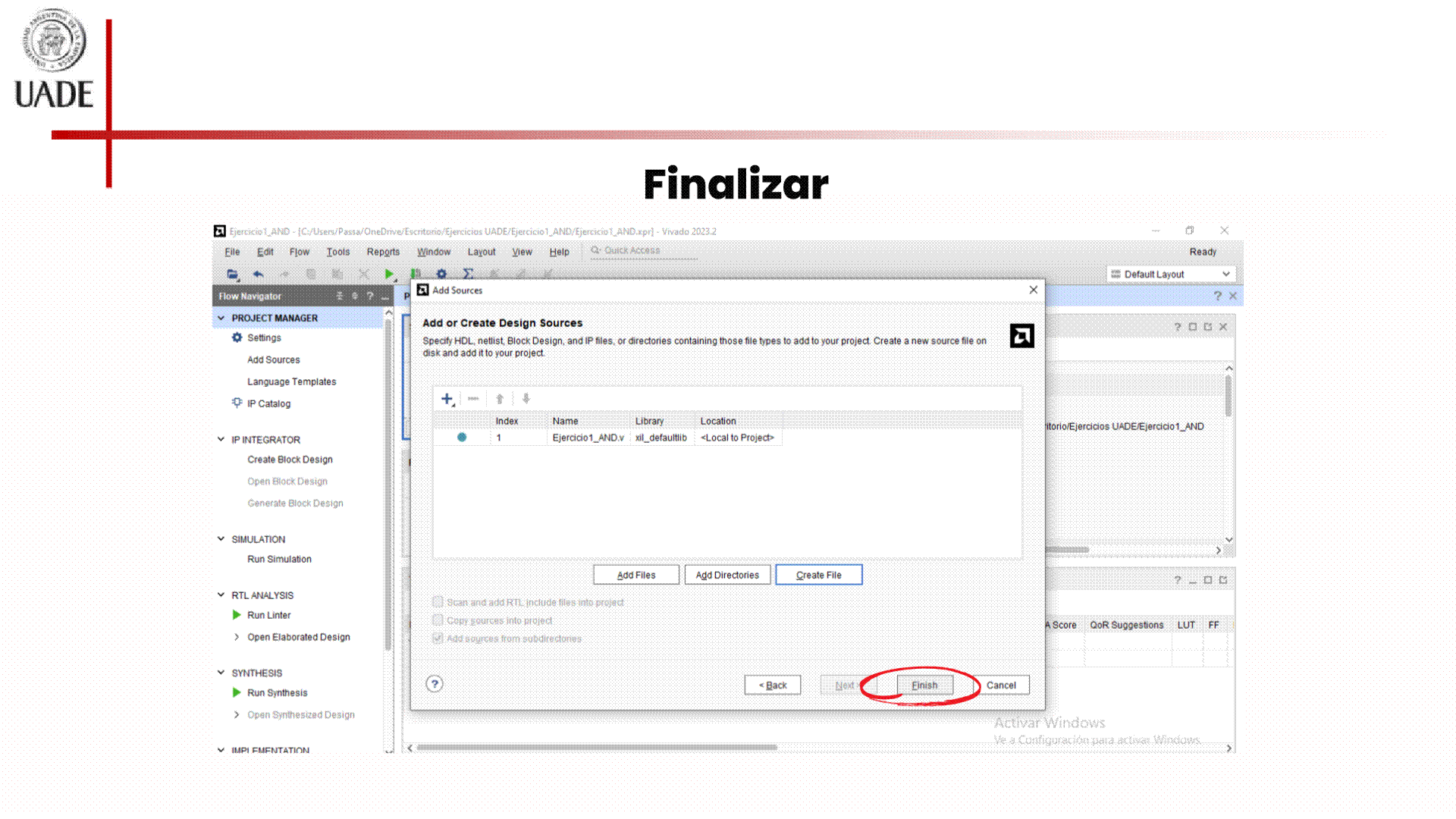Open the Default Layout dropdown
The width and height of the screenshot is (1456, 819).
1172,275
